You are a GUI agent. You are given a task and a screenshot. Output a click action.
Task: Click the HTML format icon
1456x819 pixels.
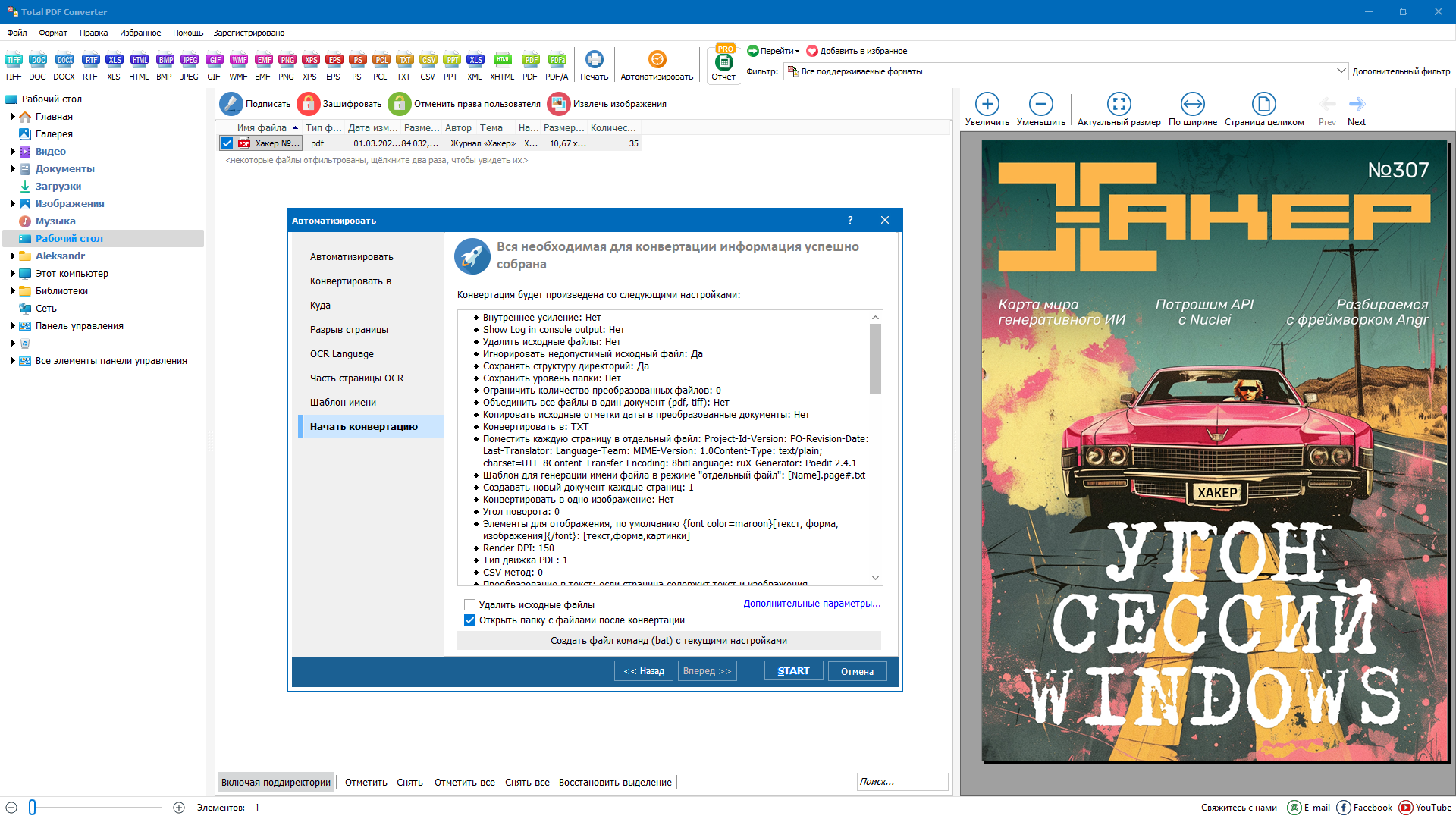(x=139, y=66)
